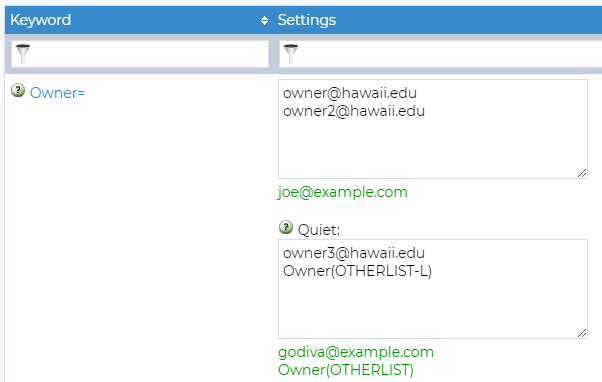Click inside the Quiet owners textarea
Screen dimensions: 602x382
click(433, 289)
